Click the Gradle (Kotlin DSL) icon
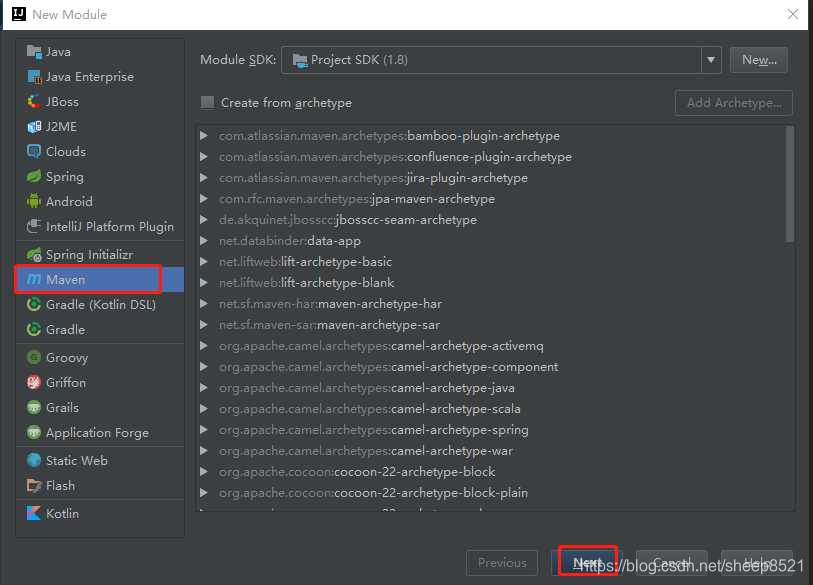Viewport: 813px width, 585px height. coord(34,304)
